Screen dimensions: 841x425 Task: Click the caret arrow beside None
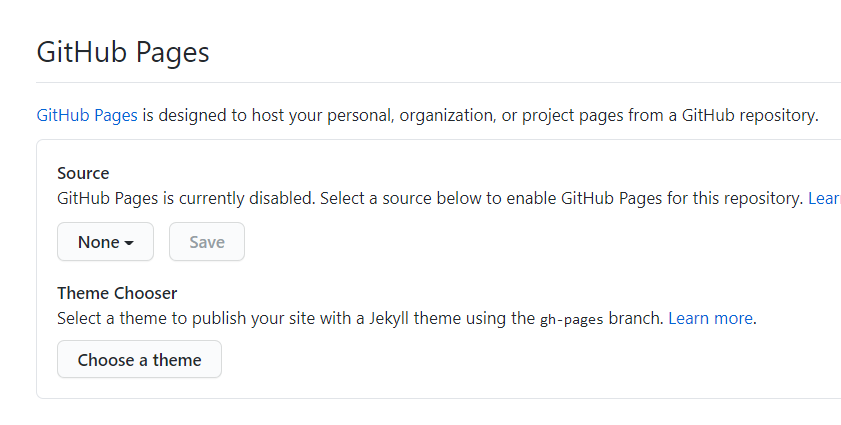pos(129,243)
